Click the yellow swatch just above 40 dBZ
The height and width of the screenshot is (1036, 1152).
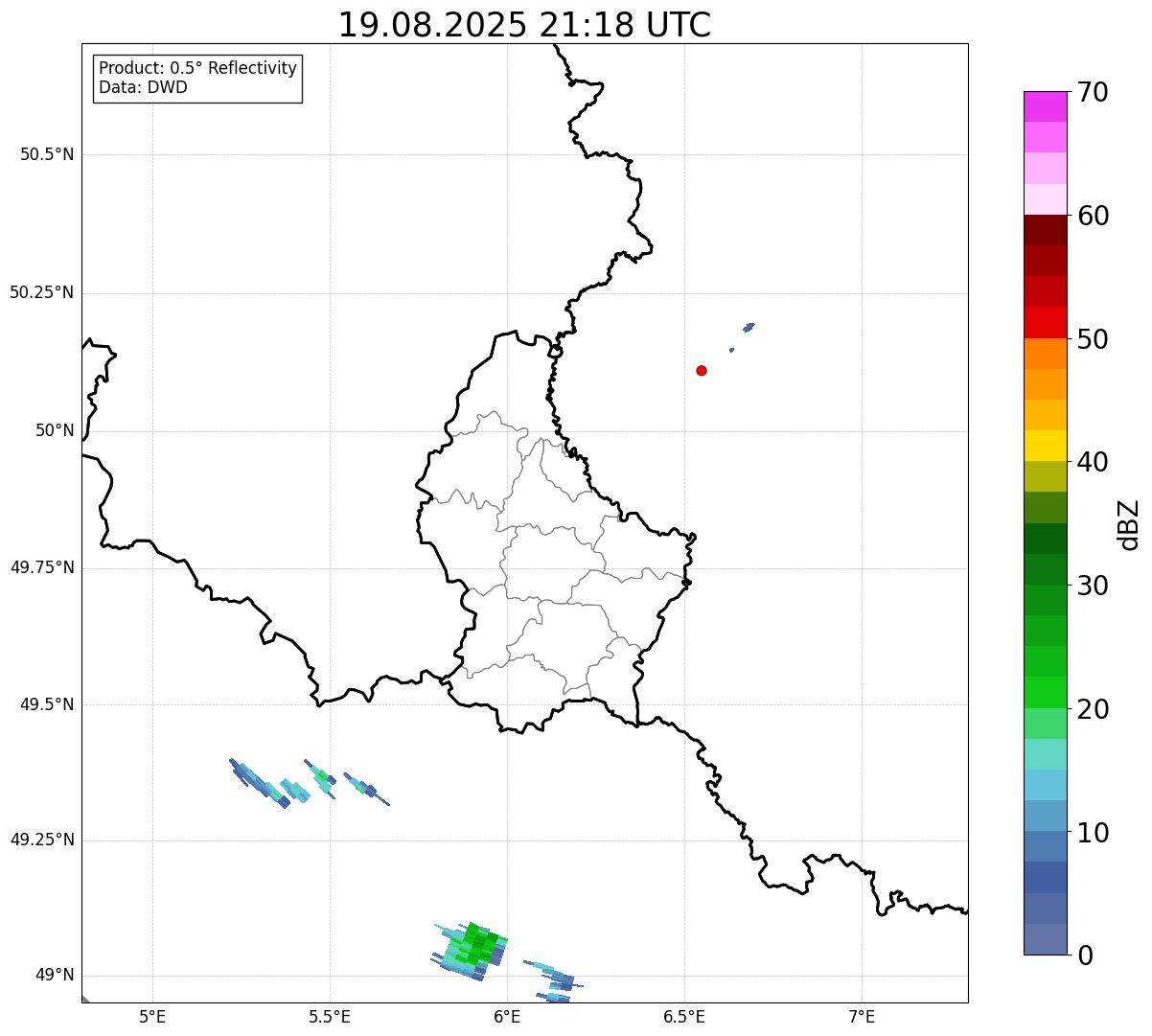pos(1045,446)
